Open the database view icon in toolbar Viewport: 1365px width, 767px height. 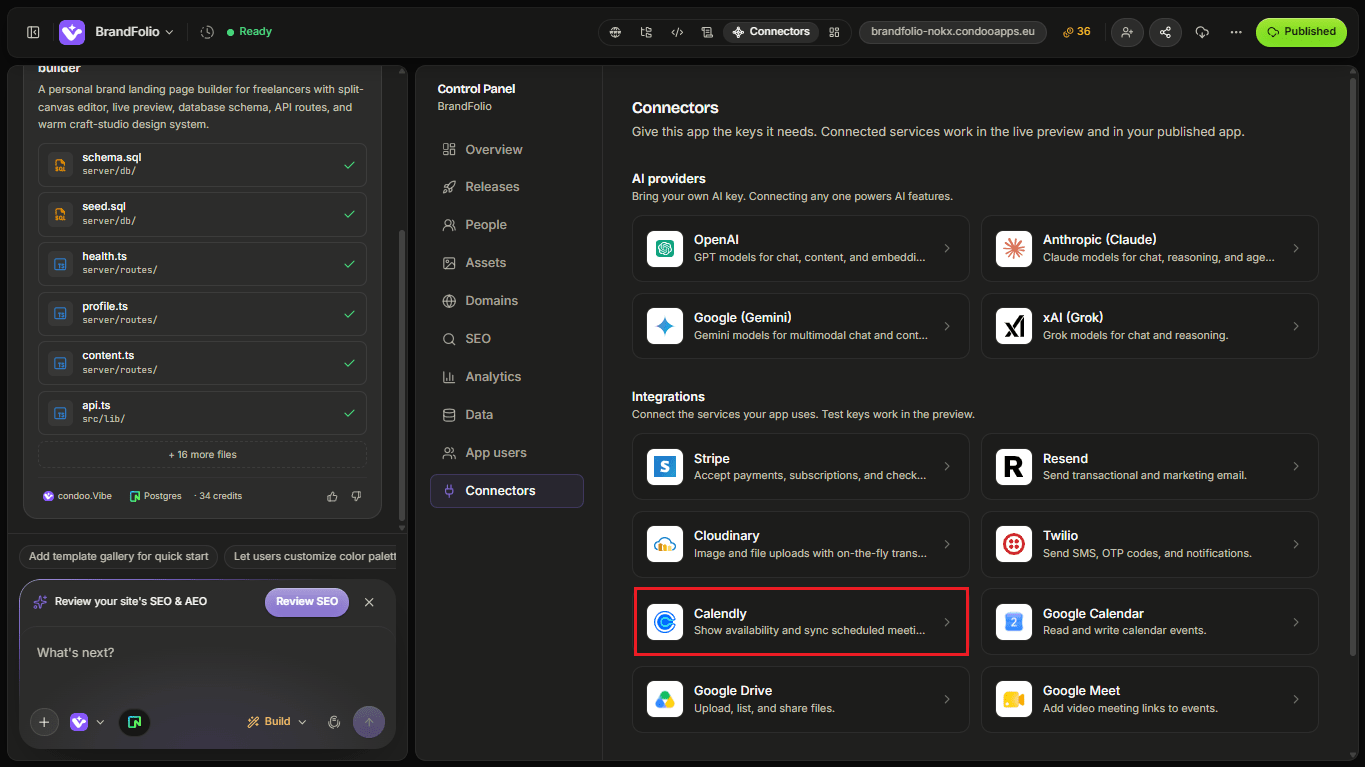click(x=707, y=32)
